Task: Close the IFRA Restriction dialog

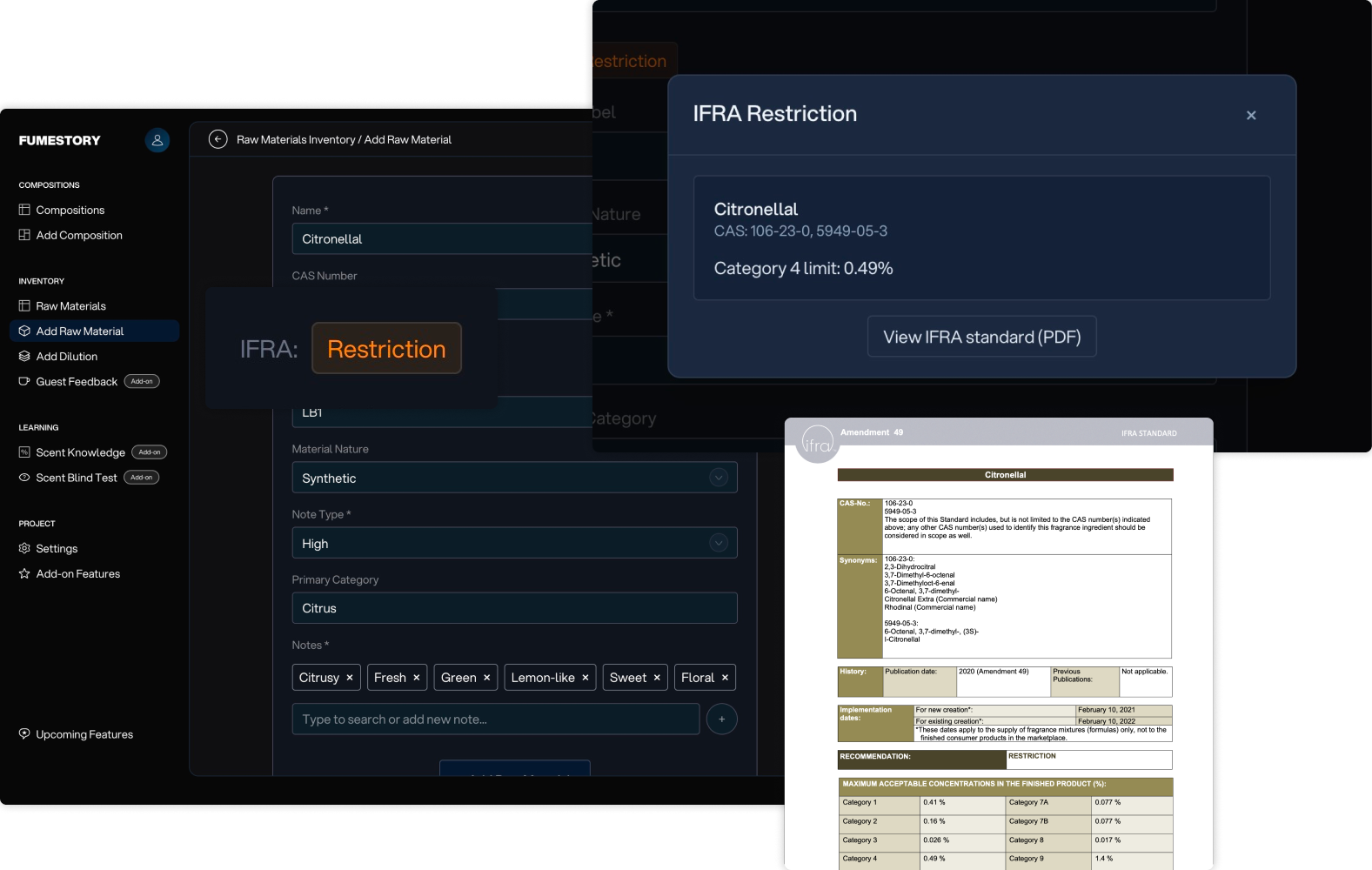Action: coord(1251,115)
